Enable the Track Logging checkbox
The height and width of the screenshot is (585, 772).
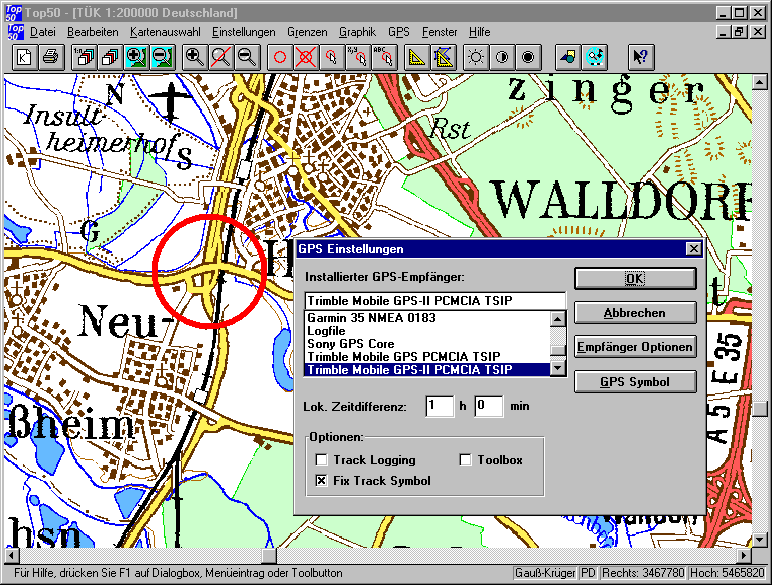[x=322, y=459]
